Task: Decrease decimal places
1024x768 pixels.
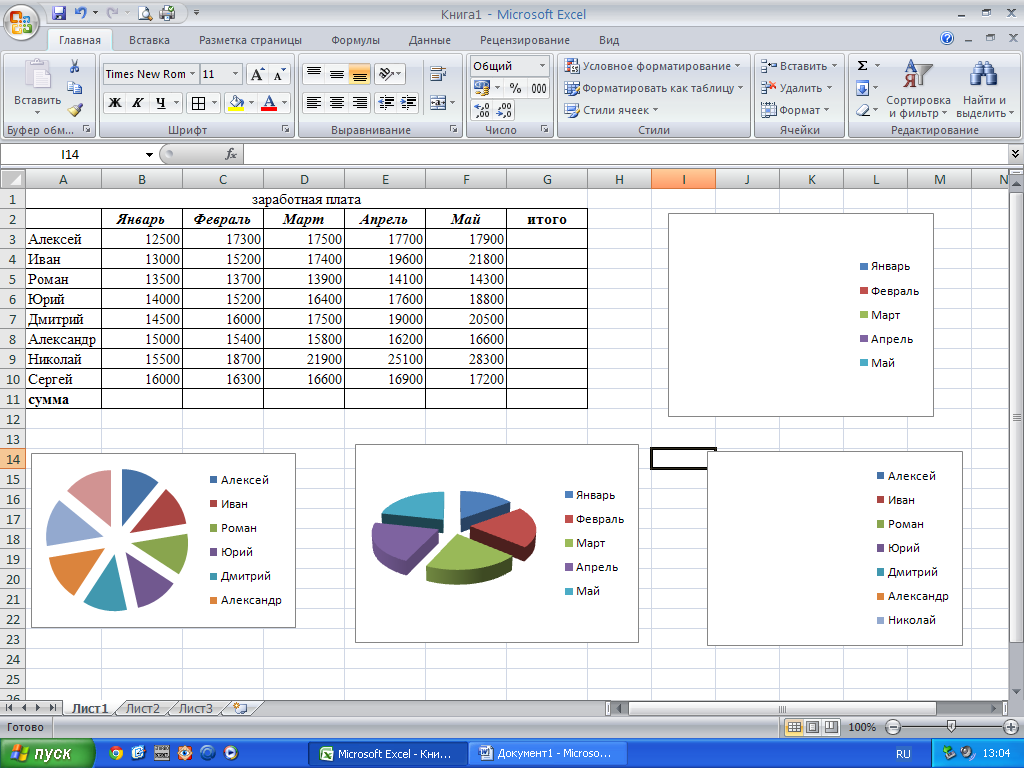Action: coord(504,110)
